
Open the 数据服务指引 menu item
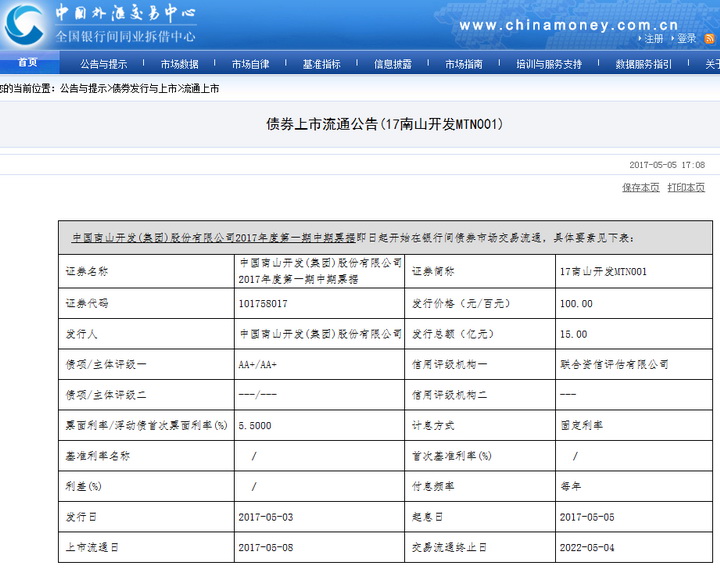pos(644,64)
